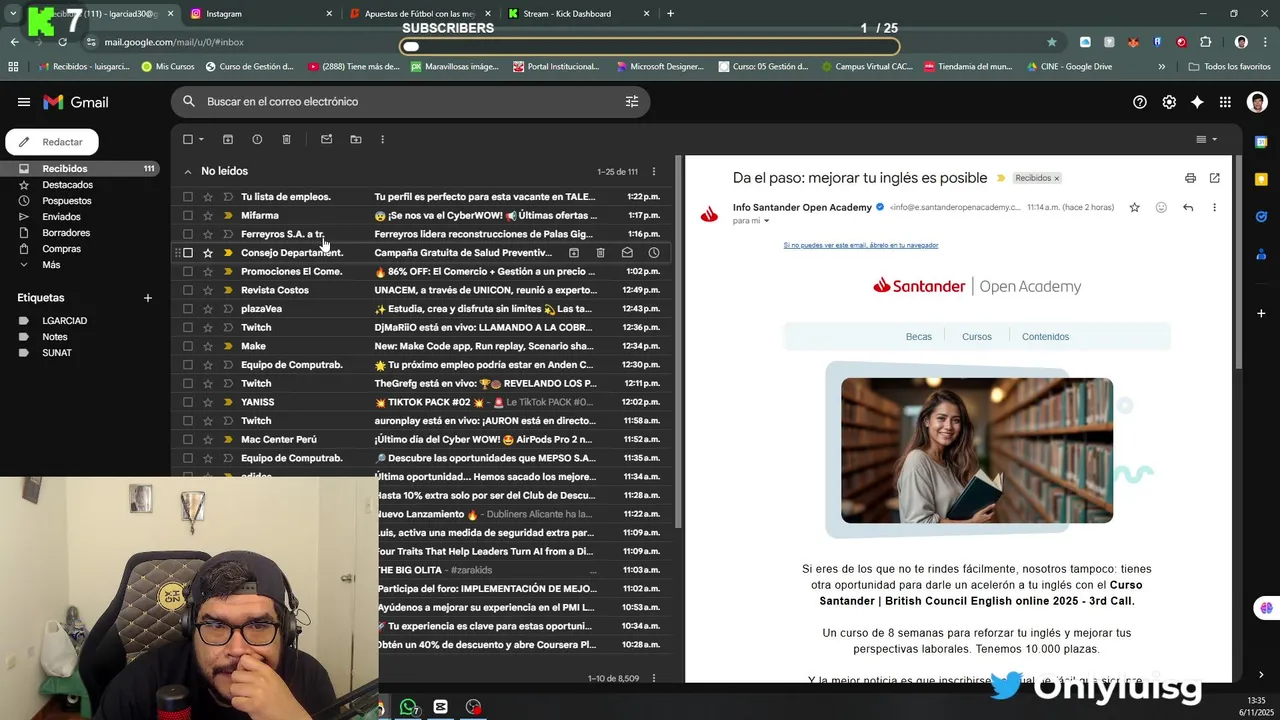The image size is (1280, 720).
Task: Open split pane mode dropdown
Action: tap(1214, 139)
